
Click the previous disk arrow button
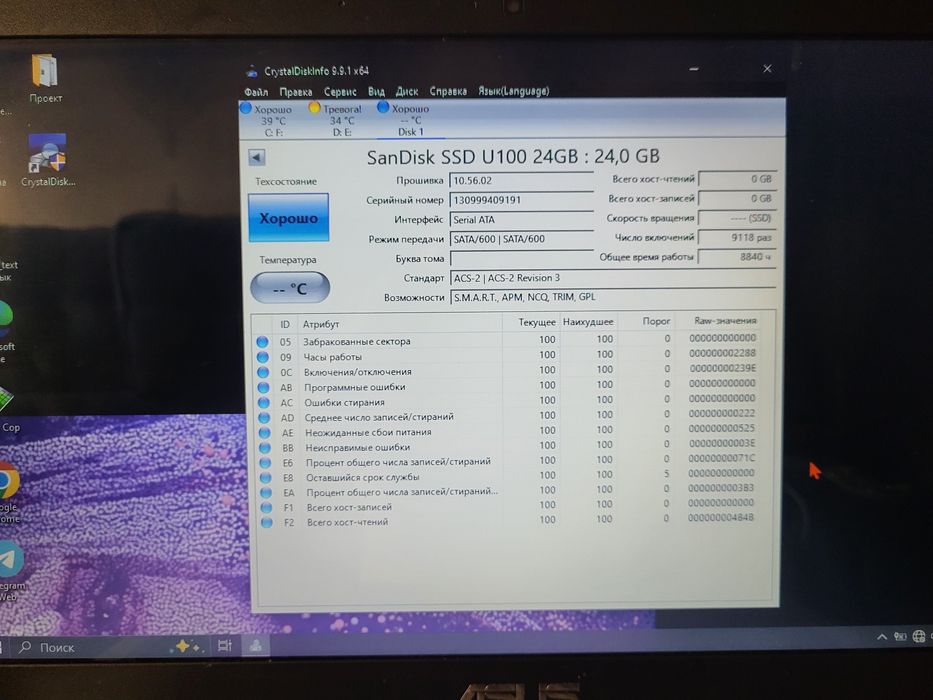(256, 158)
